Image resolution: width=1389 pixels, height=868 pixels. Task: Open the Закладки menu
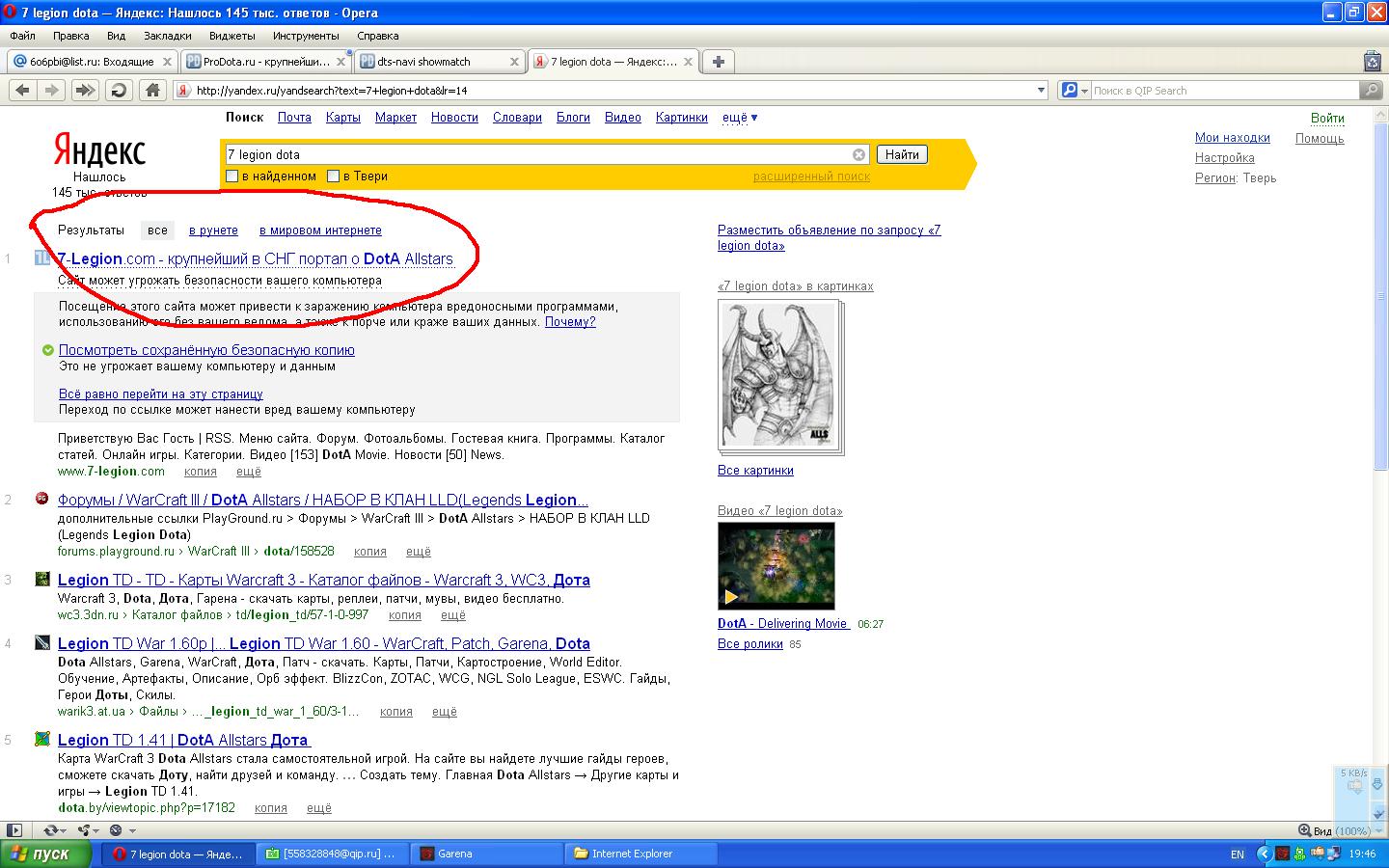(x=167, y=36)
